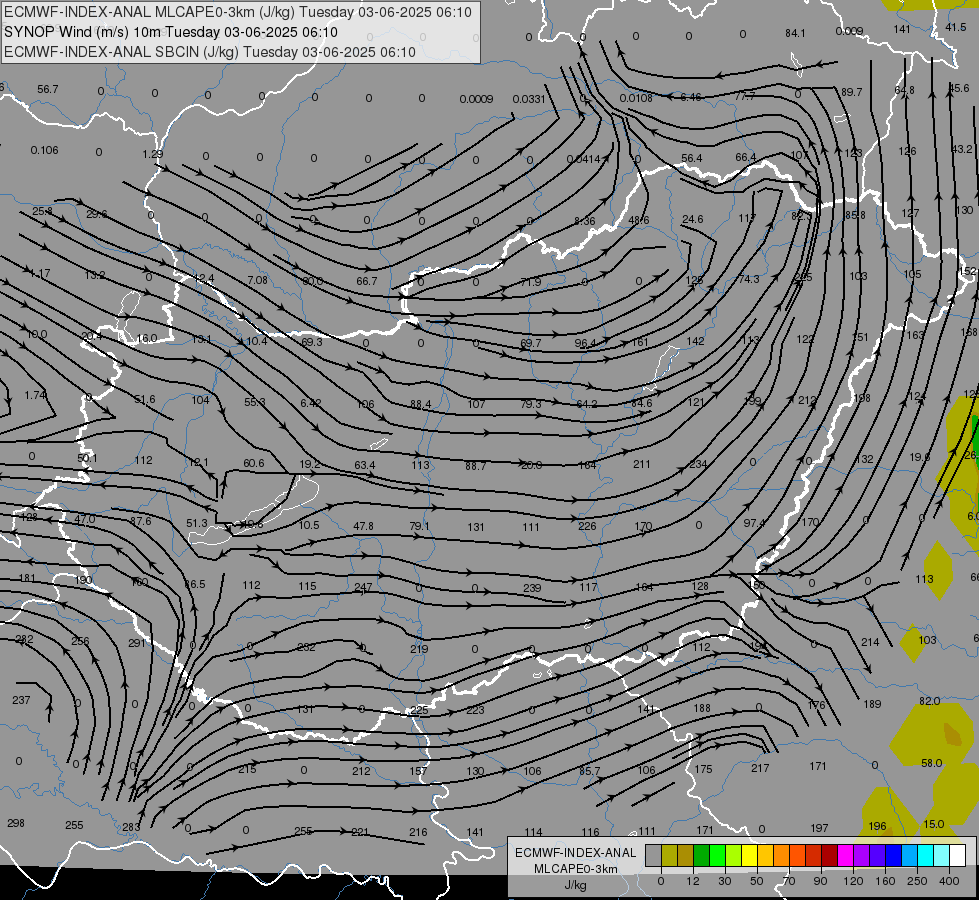This screenshot has width=979, height=900.
Task: Click the legend tick label 12
Action: click(x=693, y=881)
